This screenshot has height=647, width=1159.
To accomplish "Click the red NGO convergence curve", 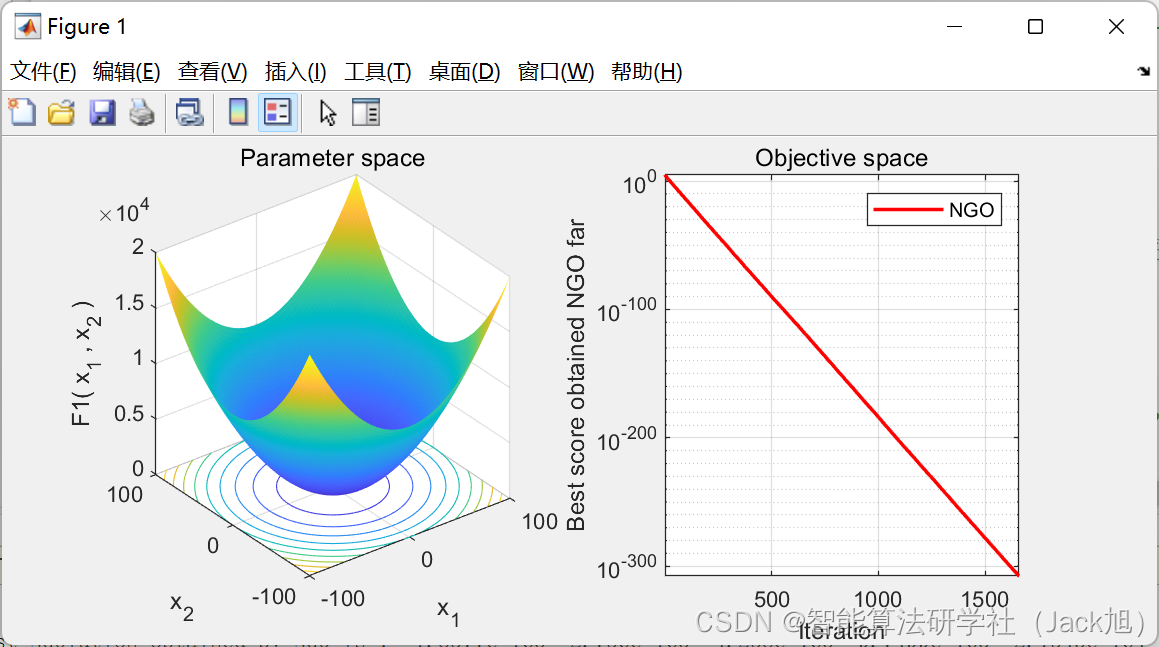I will [x=841, y=375].
